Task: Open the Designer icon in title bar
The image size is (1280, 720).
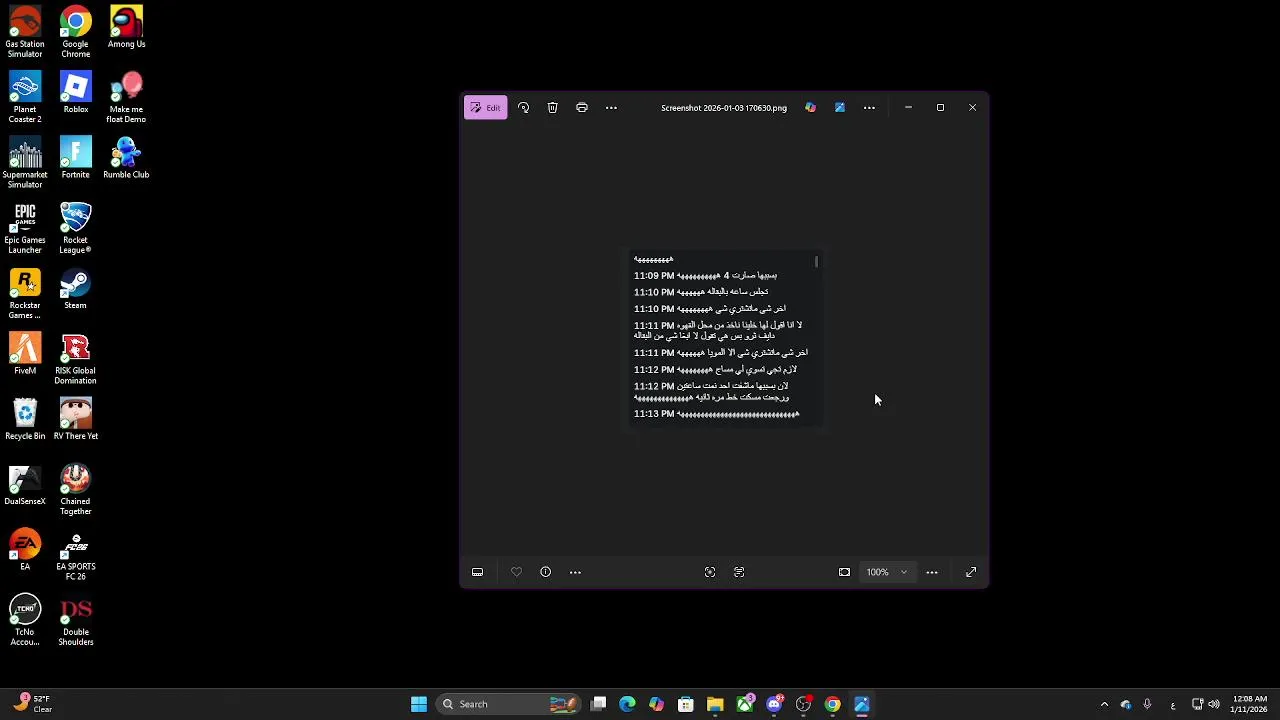Action: click(x=840, y=107)
